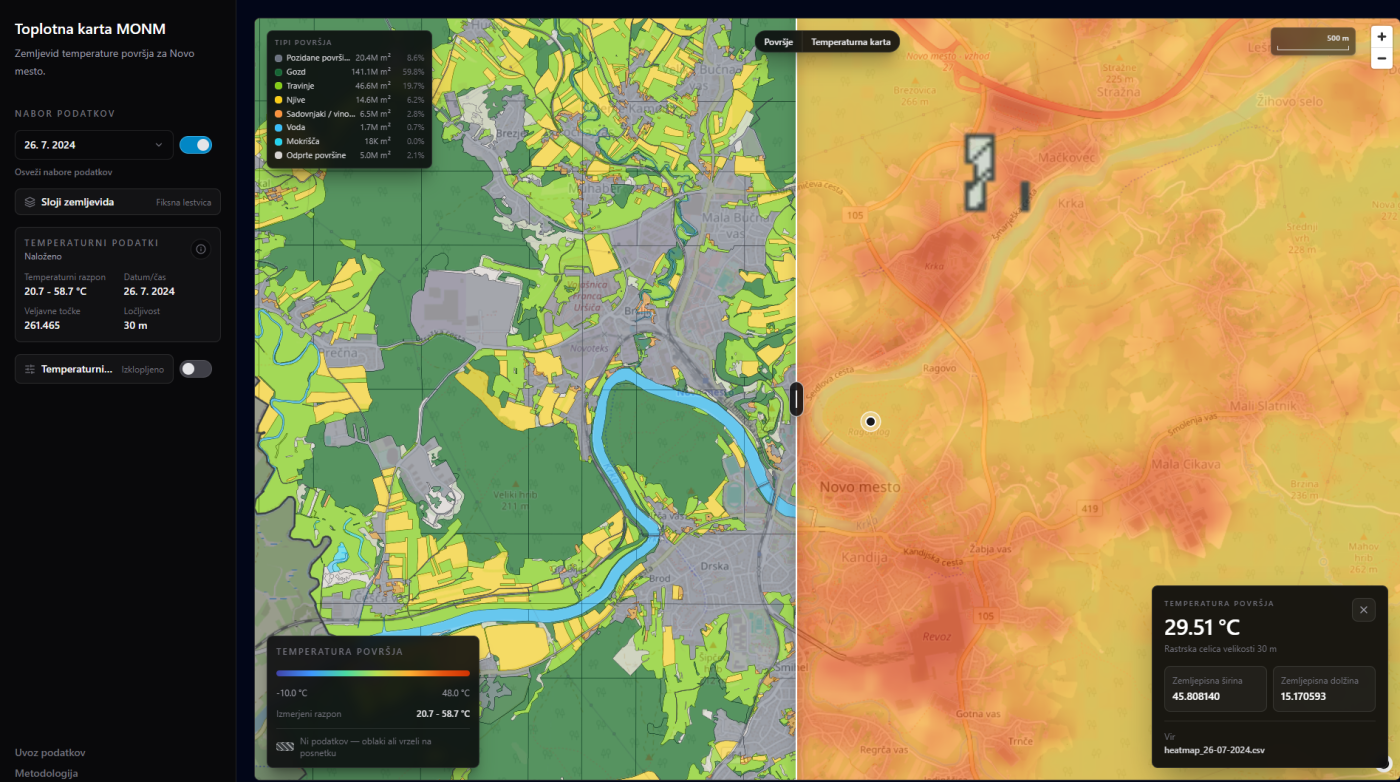This screenshot has height=782, width=1400.
Task: Click the info icon in Temperaturni podatki
Action: [201, 249]
